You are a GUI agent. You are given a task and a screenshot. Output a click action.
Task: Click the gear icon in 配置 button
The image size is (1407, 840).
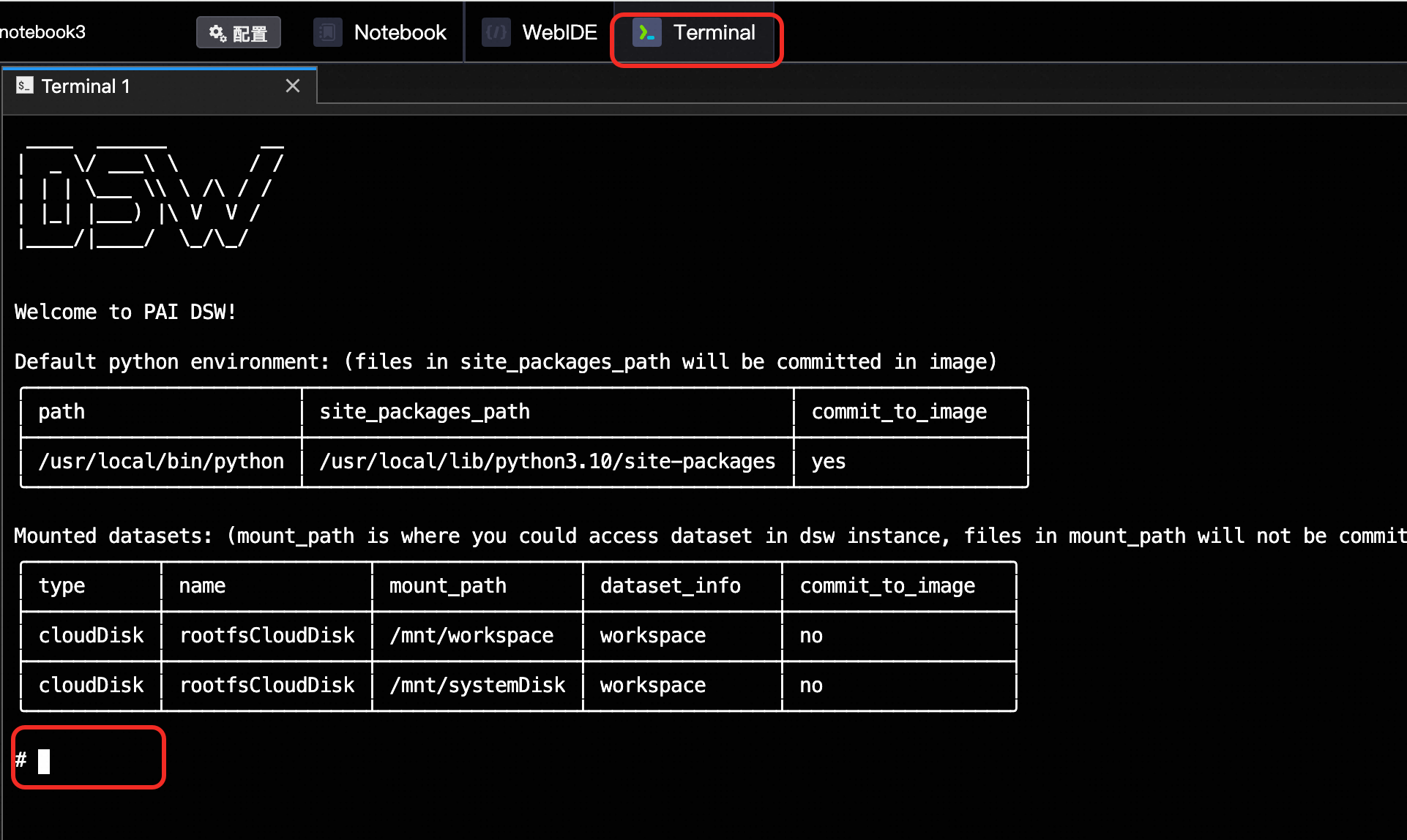click(217, 33)
